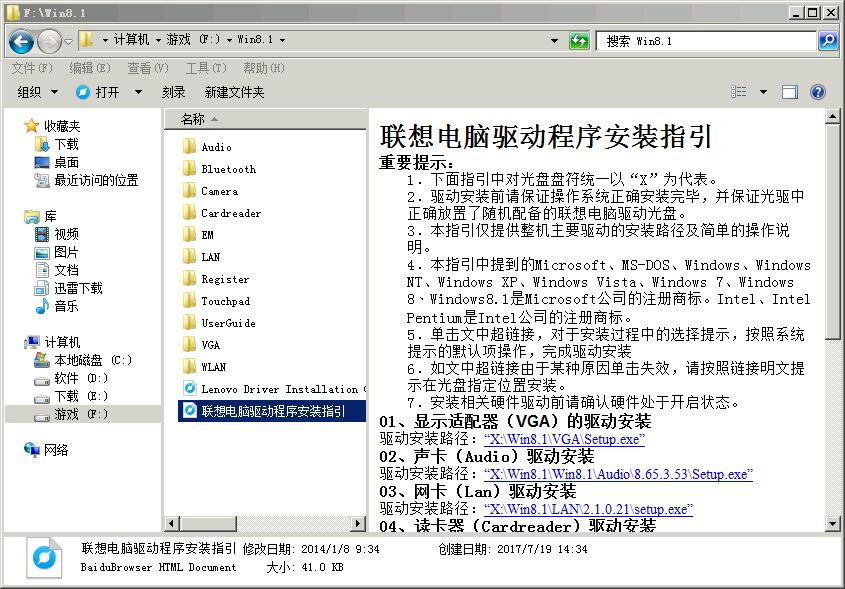The width and height of the screenshot is (845, 589).
Task: Click the 搜索 Win8.1 search field
Action: [706, 41]
